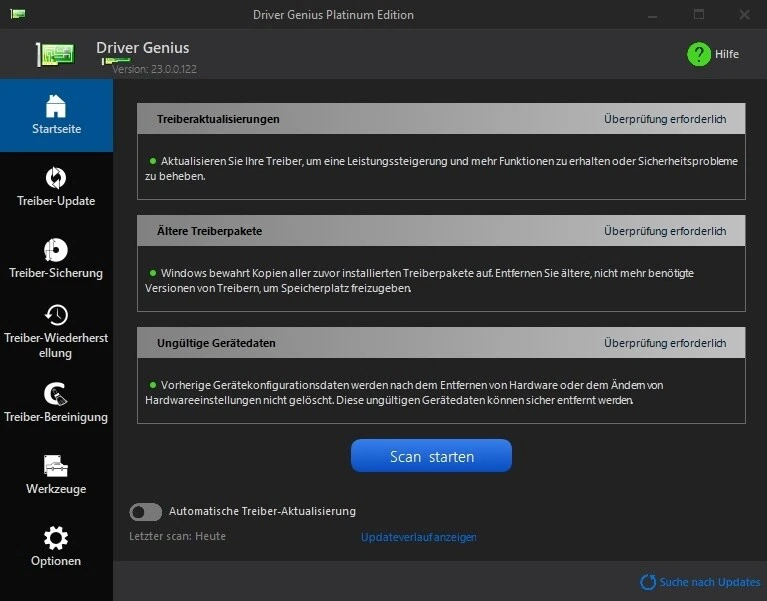Switch to the Treiber-Update label
The height and width of the screenshot is (601, 767).
56,201
